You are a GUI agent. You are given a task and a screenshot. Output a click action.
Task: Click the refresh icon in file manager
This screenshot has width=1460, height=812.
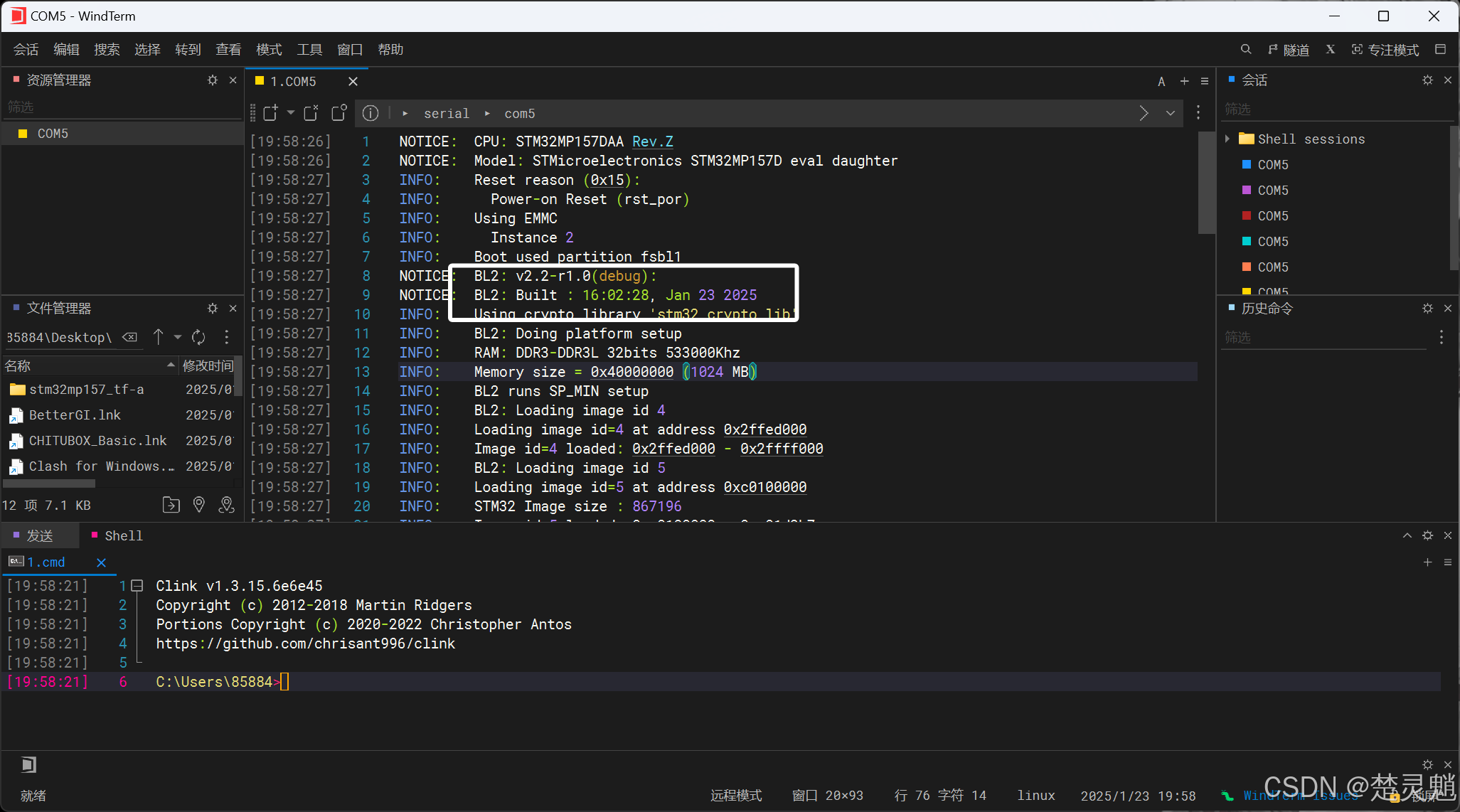[x=198, y=337]
